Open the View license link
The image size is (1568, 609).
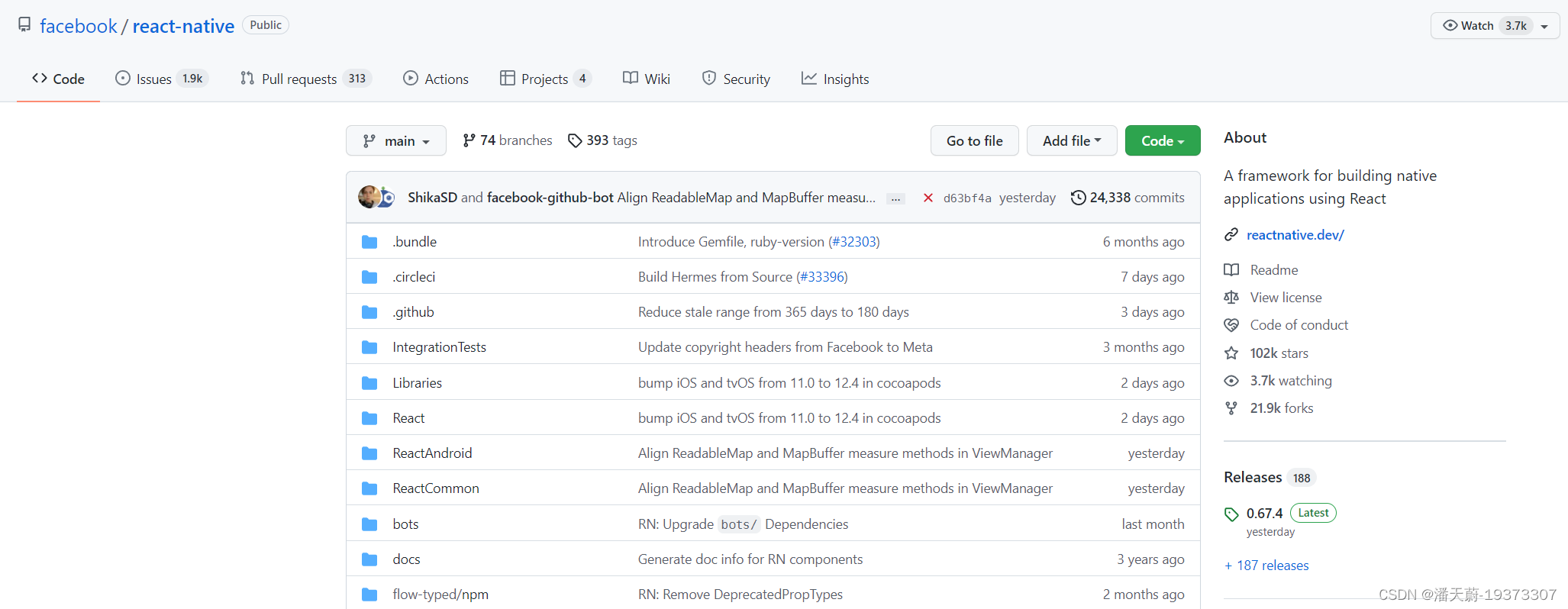pyautogui.click(x=1286, y=298)
